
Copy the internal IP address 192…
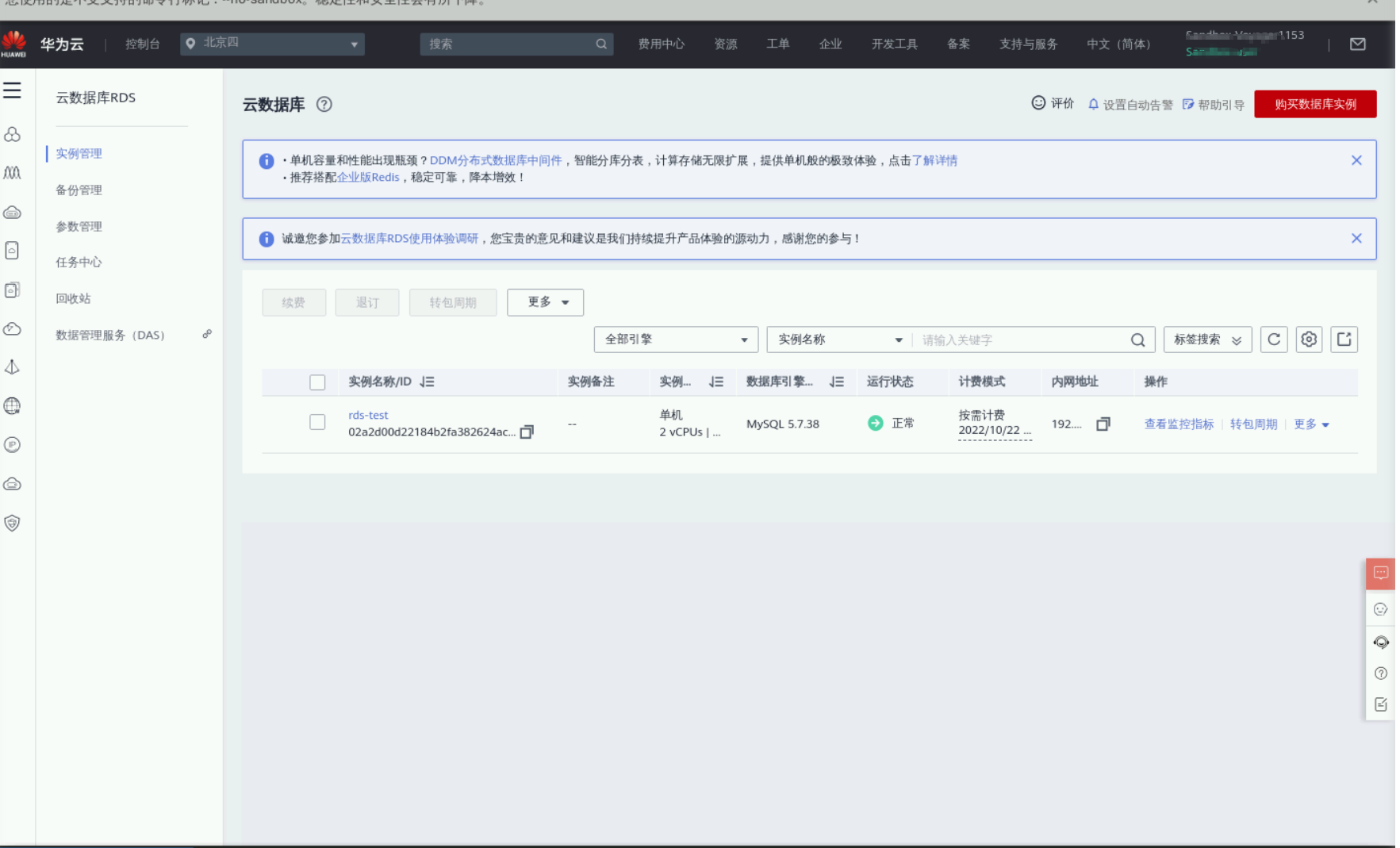coord(1103,424)
